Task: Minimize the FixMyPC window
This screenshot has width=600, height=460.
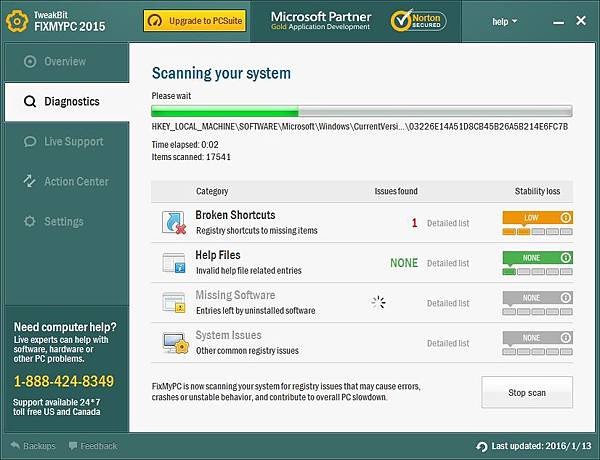Action: coord(558,23)
